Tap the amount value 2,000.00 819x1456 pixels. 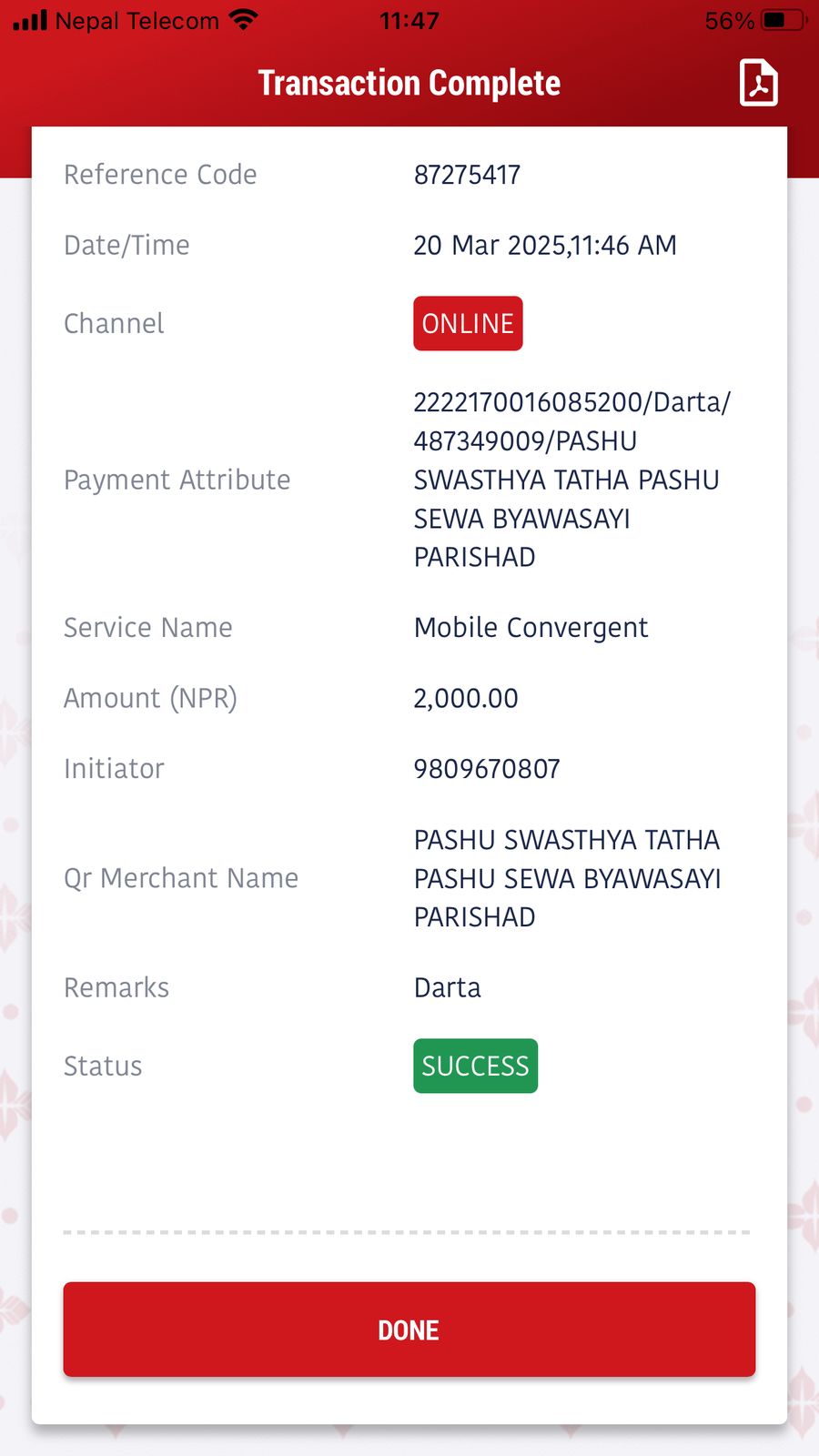click(466, 699)
